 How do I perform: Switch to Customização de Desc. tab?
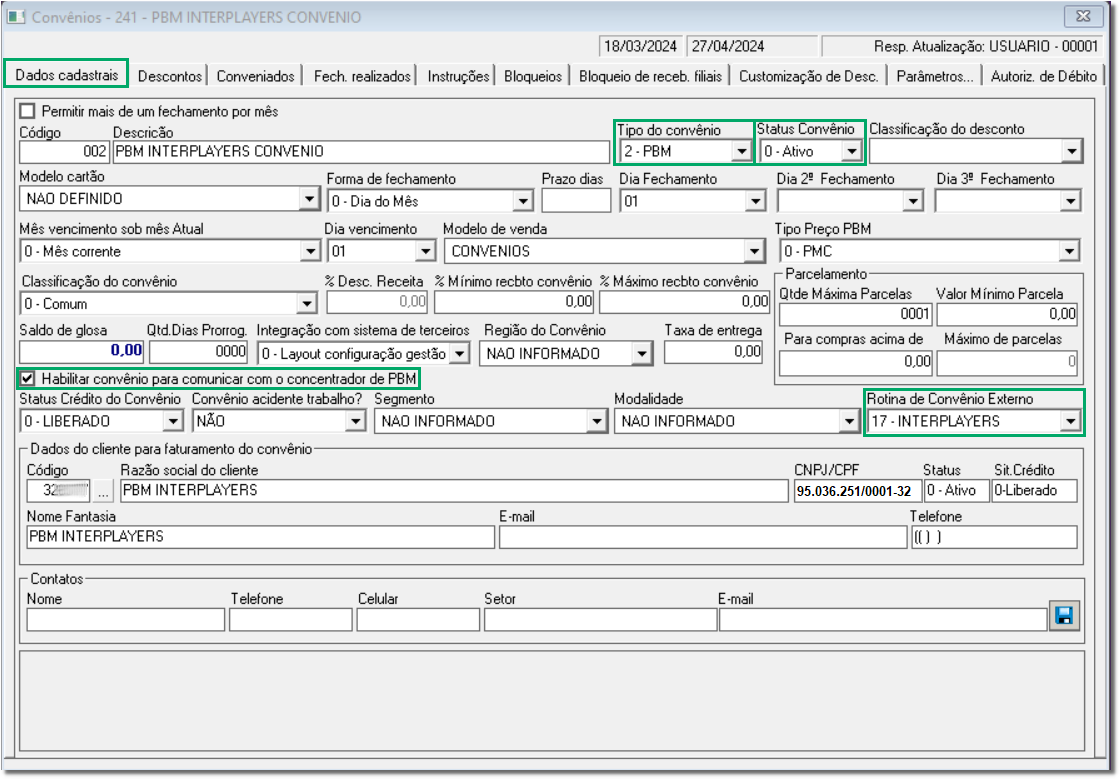(809, 76)
